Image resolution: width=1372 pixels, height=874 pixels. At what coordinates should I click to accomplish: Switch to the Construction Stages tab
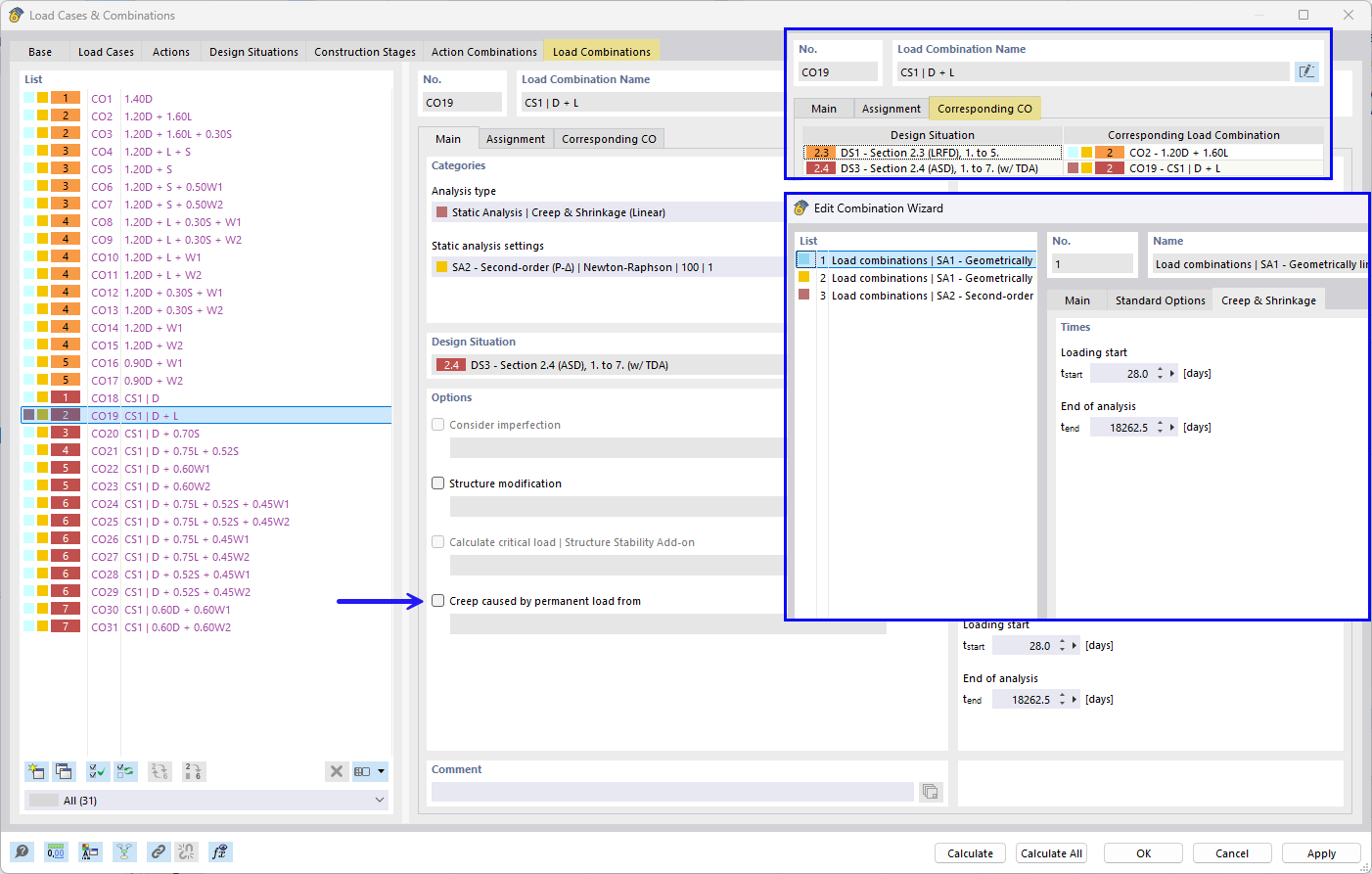pos(364,51)
